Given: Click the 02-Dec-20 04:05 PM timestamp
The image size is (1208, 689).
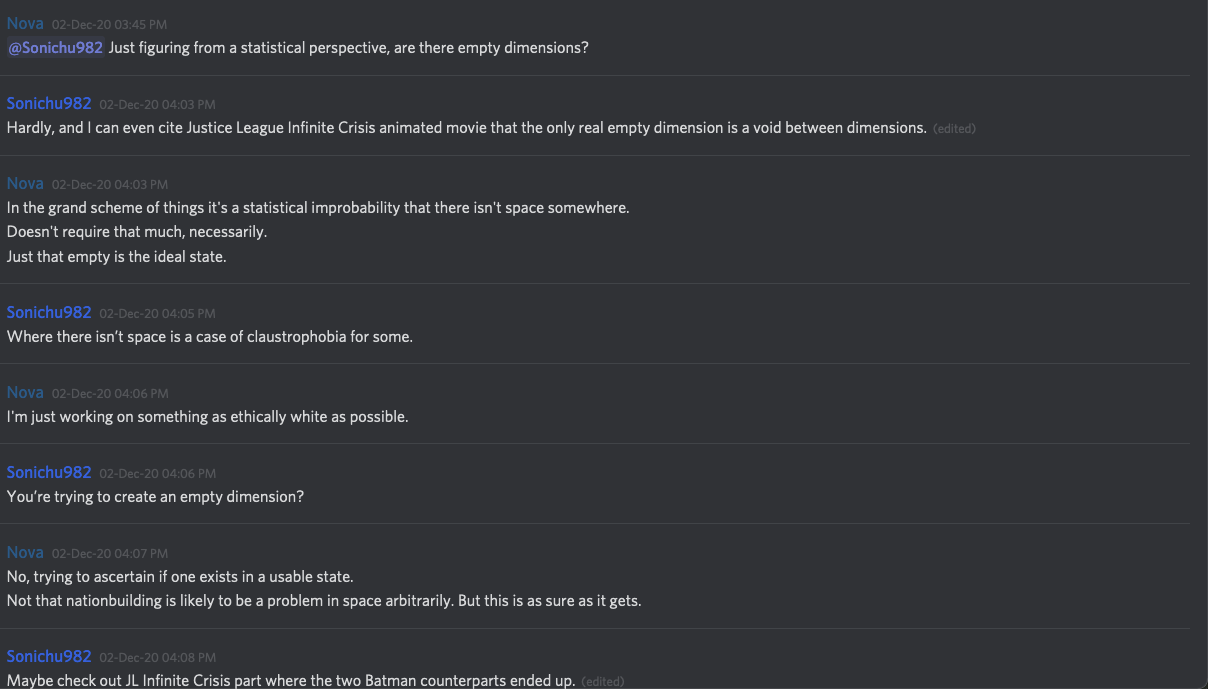Looking at the screenshot, I should tap(157, 313).
